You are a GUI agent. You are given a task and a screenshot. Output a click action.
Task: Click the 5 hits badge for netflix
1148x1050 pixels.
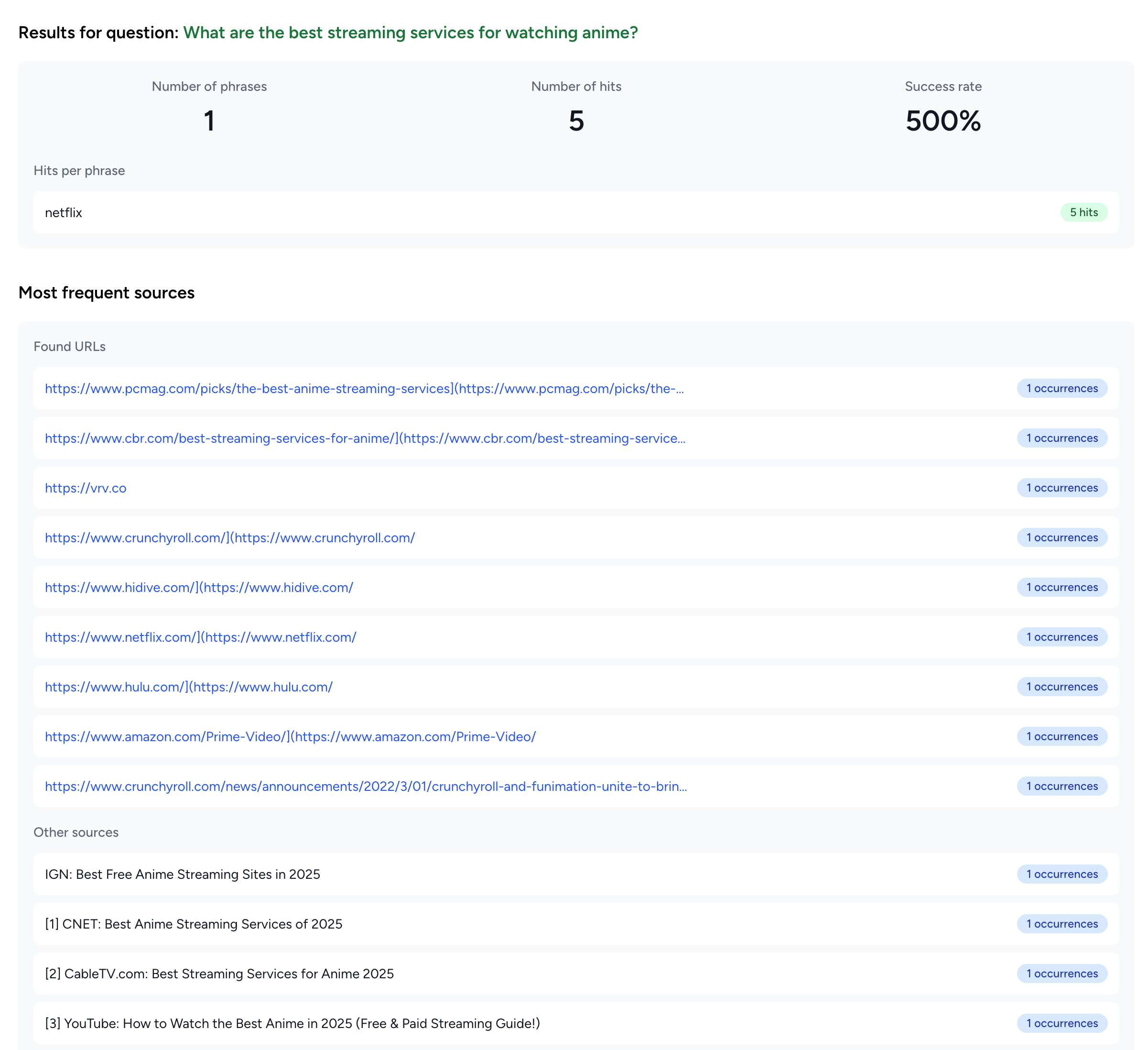click(x=1083, y=212)
